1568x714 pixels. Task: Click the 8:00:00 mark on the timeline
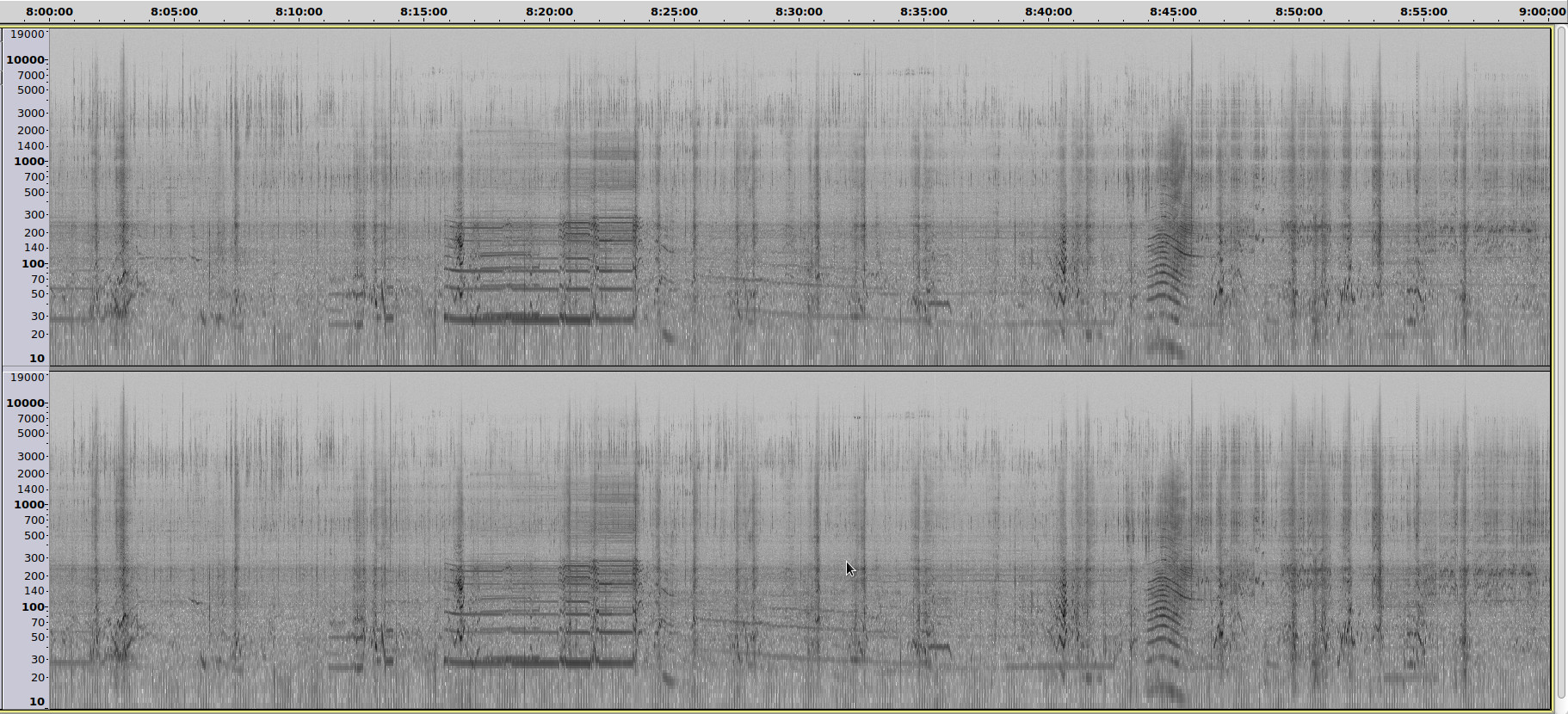click(49, 12)
